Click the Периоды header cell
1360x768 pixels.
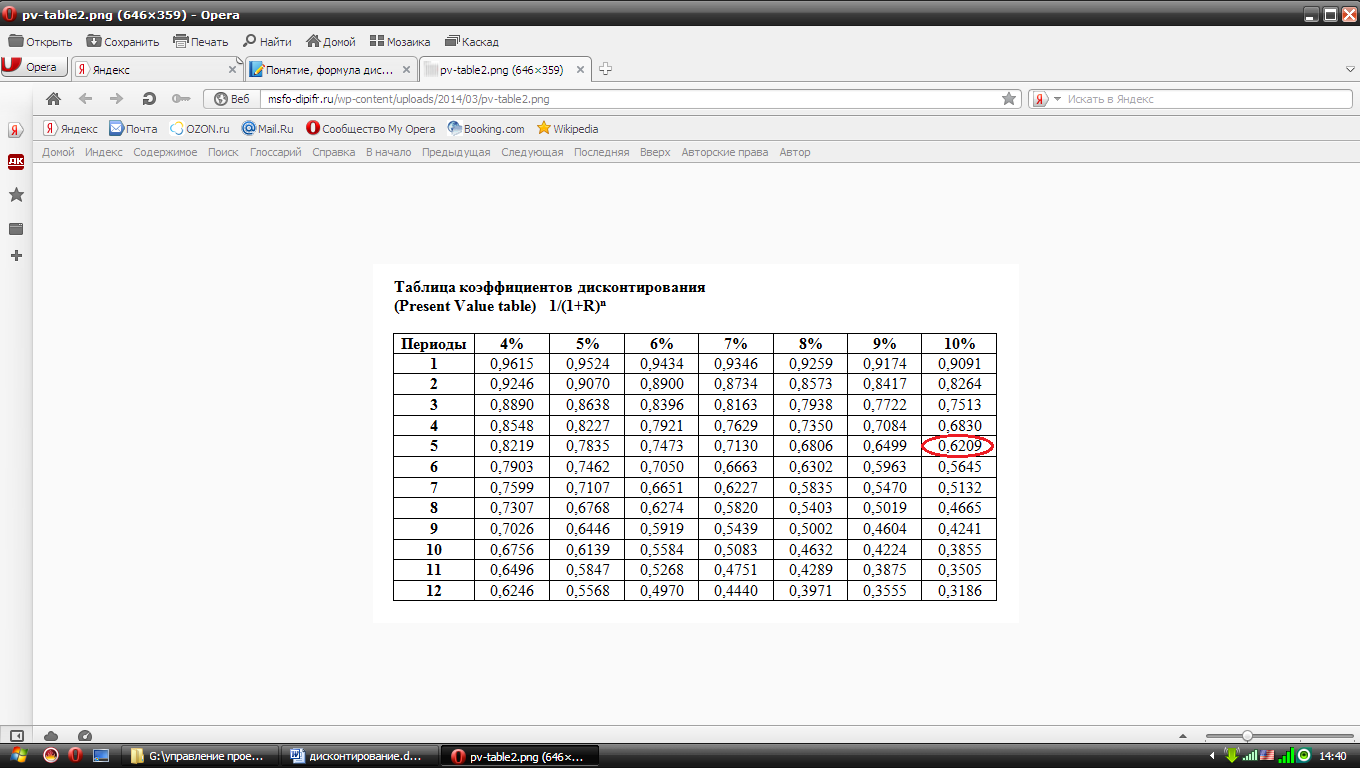433,343
